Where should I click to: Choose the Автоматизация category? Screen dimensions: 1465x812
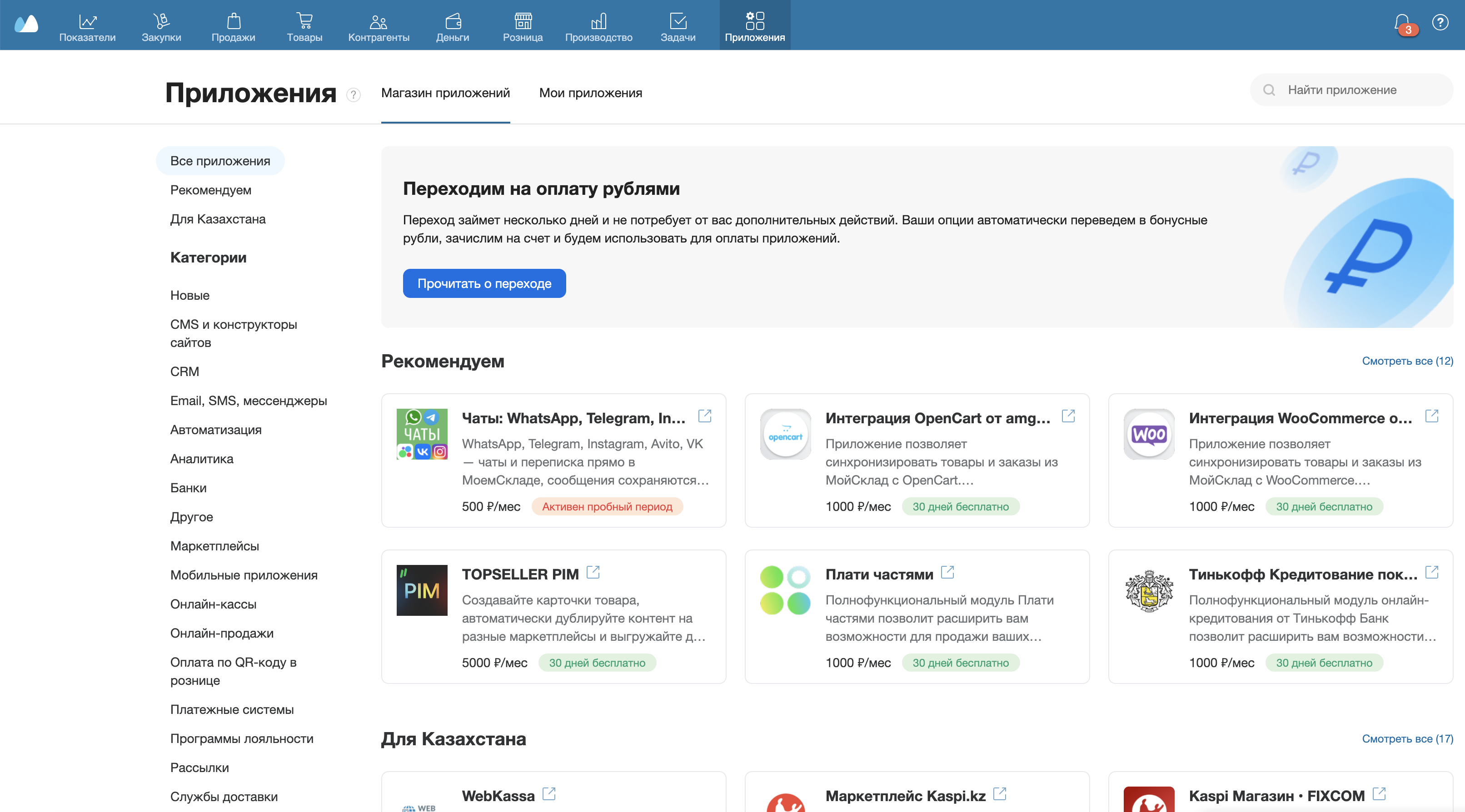(x=216, y=430)
